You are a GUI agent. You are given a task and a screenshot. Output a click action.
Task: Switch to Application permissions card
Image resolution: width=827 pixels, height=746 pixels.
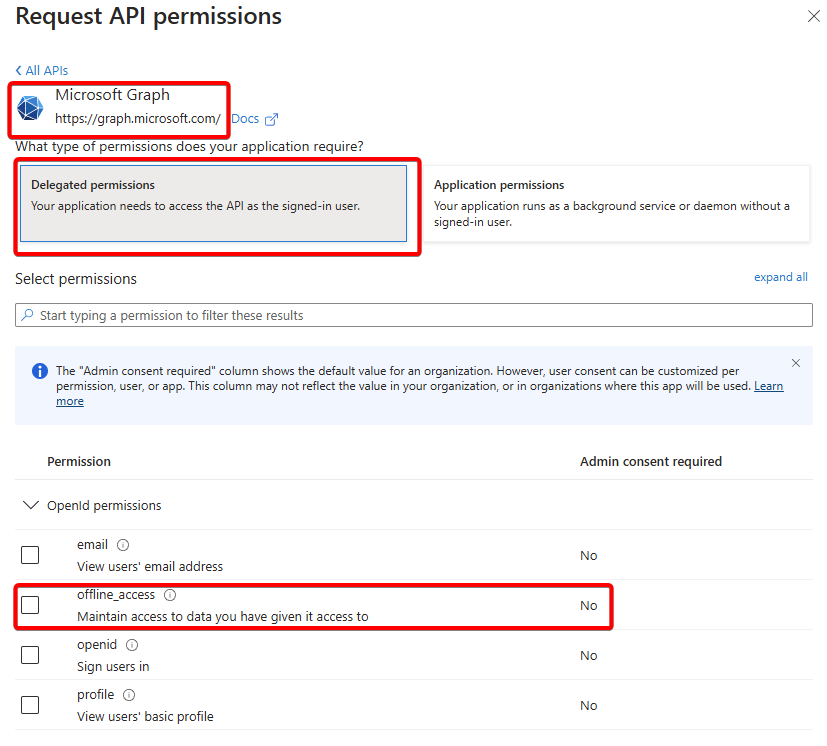point(616,204)
